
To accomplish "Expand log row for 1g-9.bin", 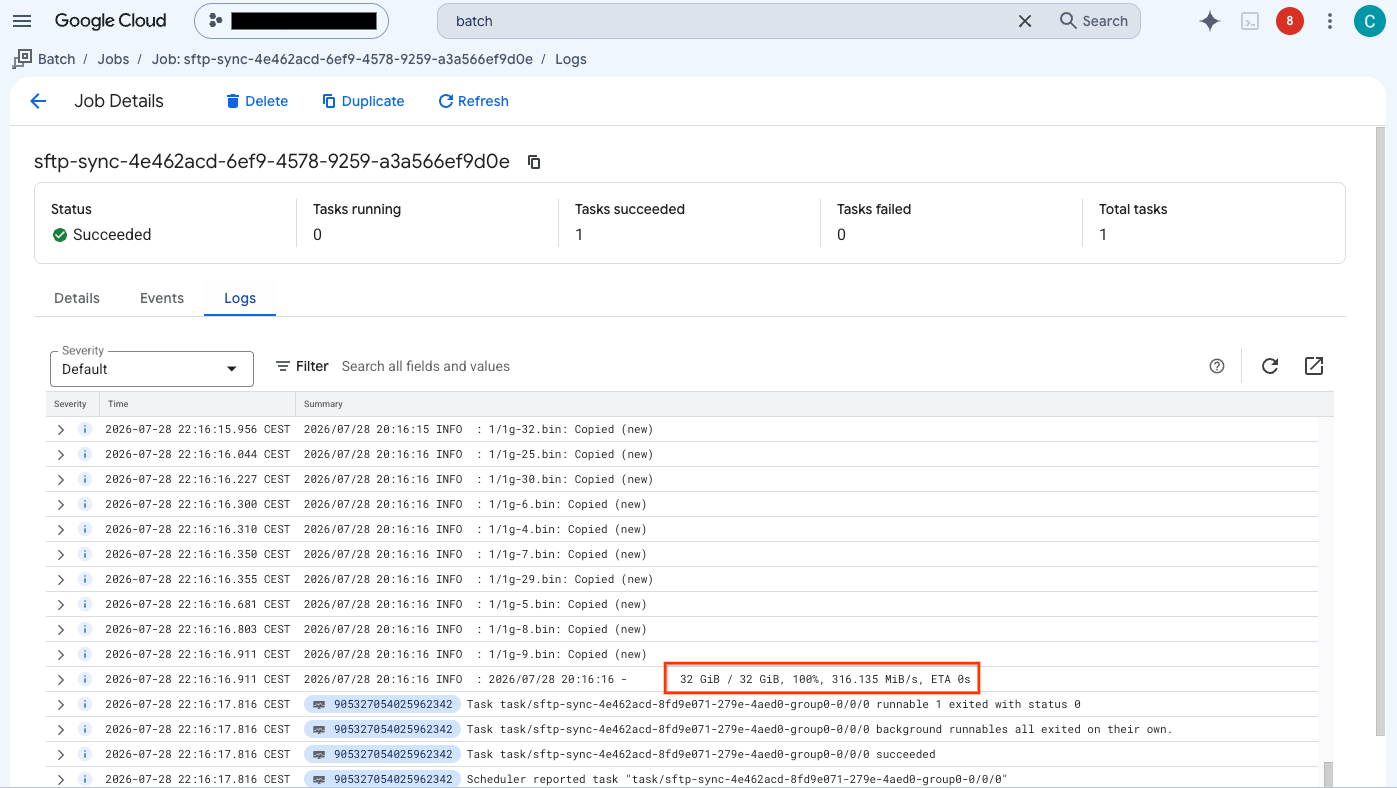I will [60, 654].
